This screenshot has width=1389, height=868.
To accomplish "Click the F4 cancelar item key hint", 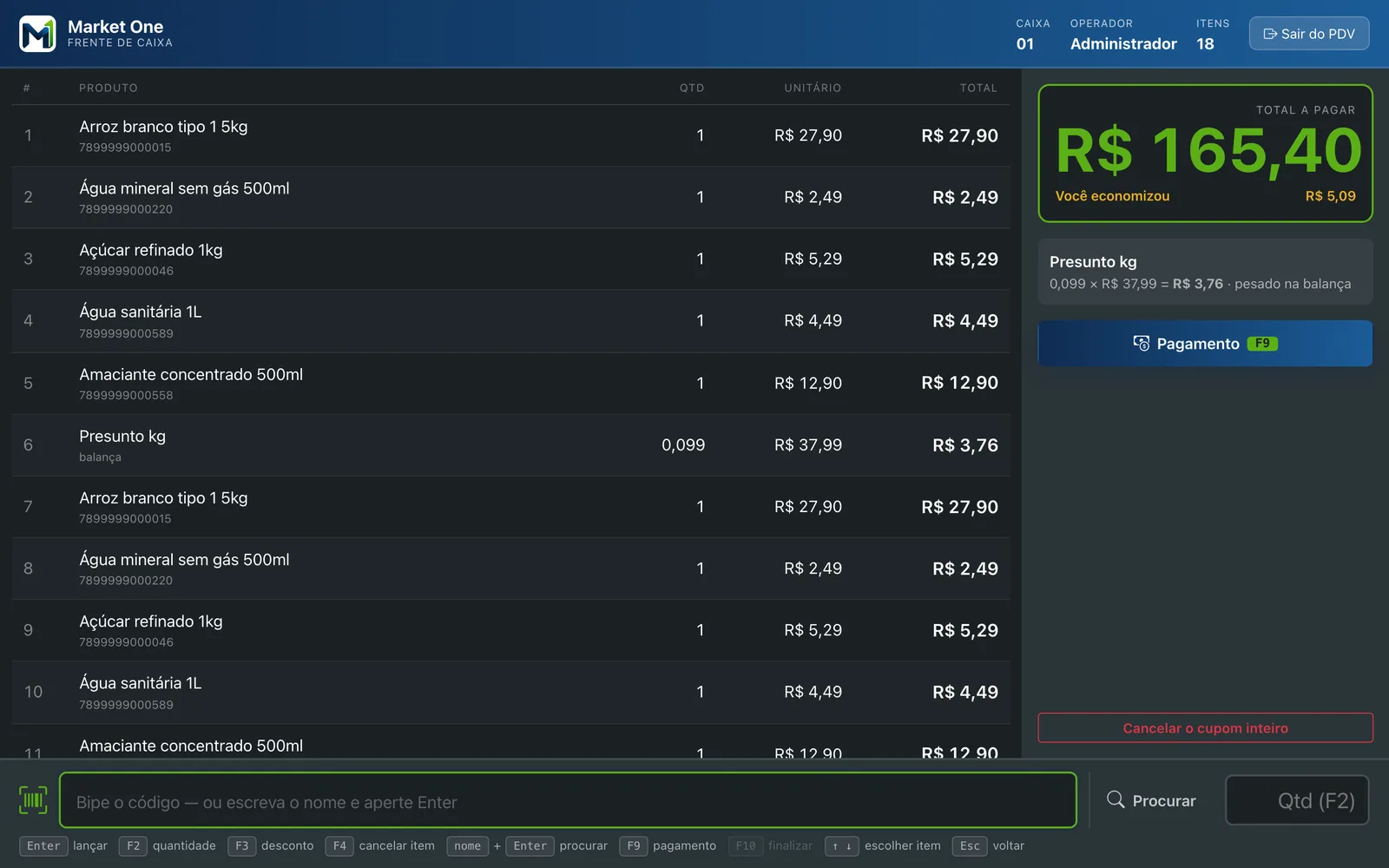I will [x=380, y=845].
